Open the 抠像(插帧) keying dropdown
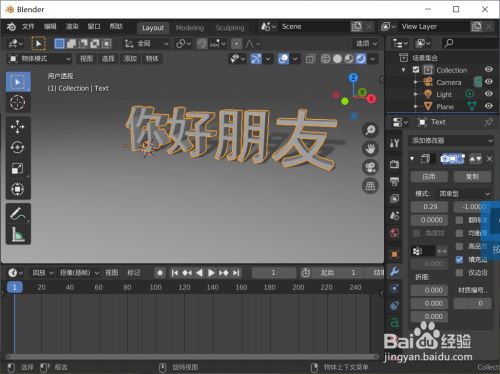 [79, 273]
